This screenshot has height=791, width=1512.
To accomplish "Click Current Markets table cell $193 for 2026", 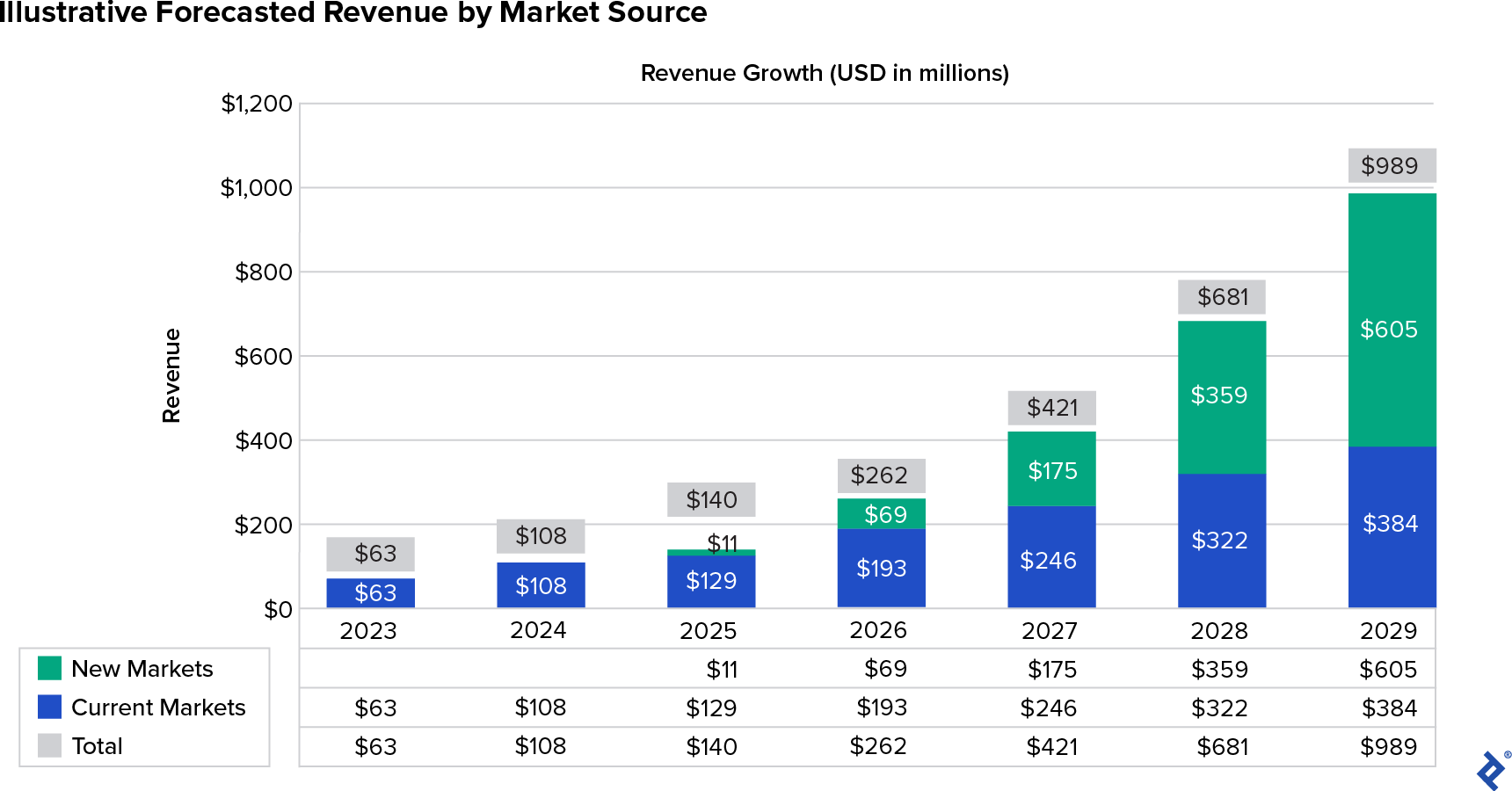I will 882,708.
